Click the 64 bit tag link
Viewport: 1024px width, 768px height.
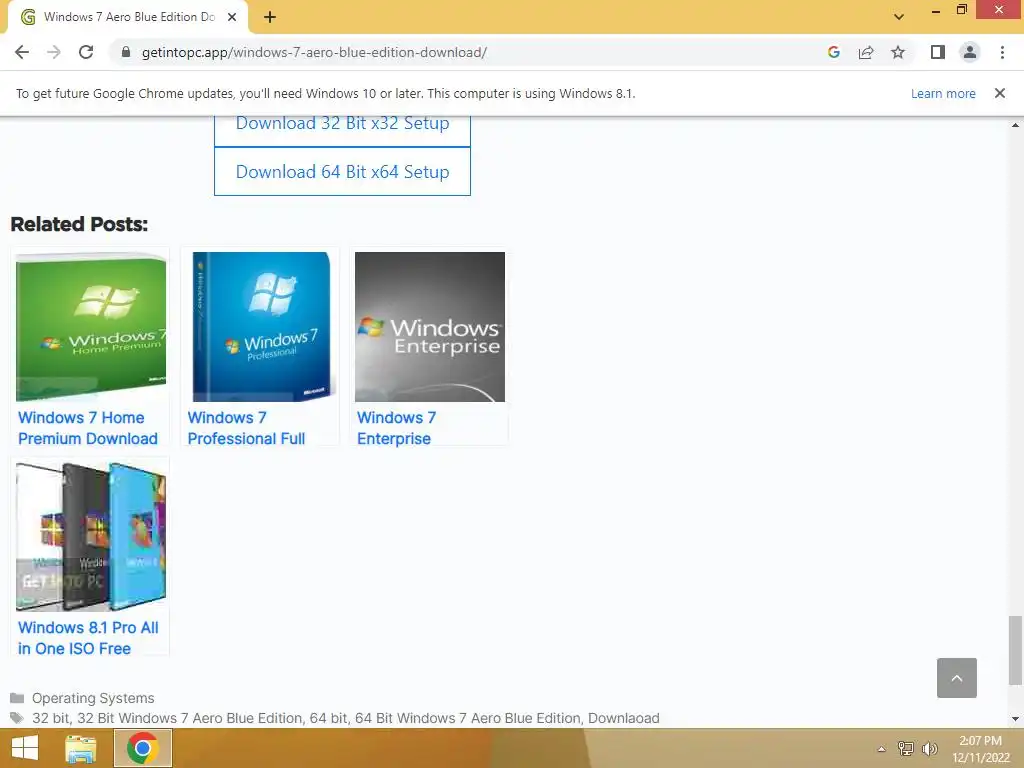(328, 718)
